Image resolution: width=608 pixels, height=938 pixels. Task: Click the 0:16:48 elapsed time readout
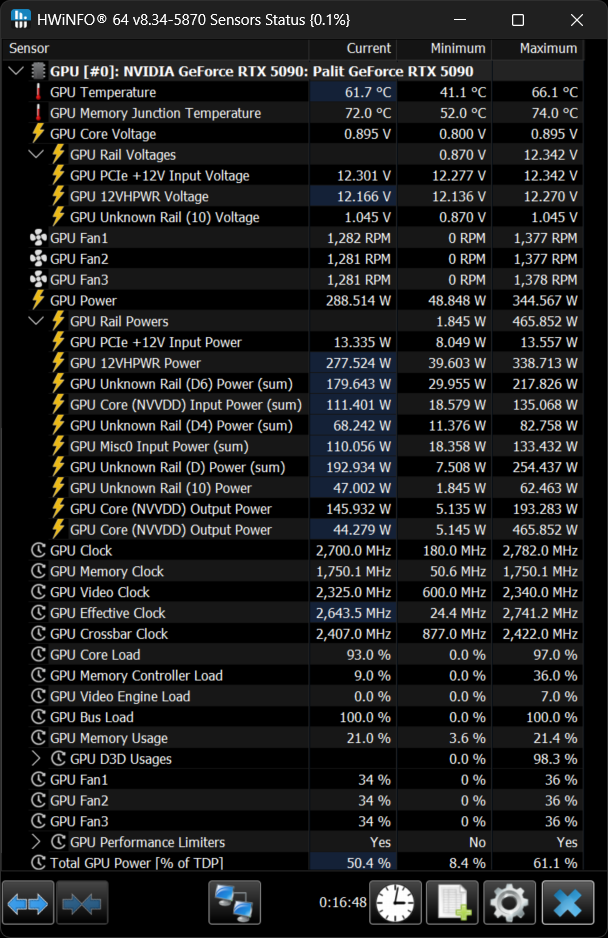coord(342,902)
